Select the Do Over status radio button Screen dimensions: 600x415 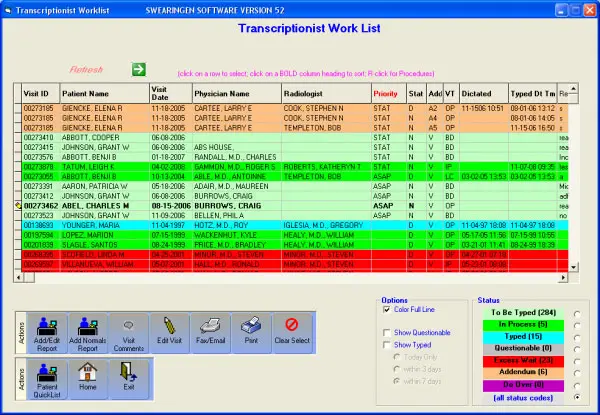coord(577,385)
